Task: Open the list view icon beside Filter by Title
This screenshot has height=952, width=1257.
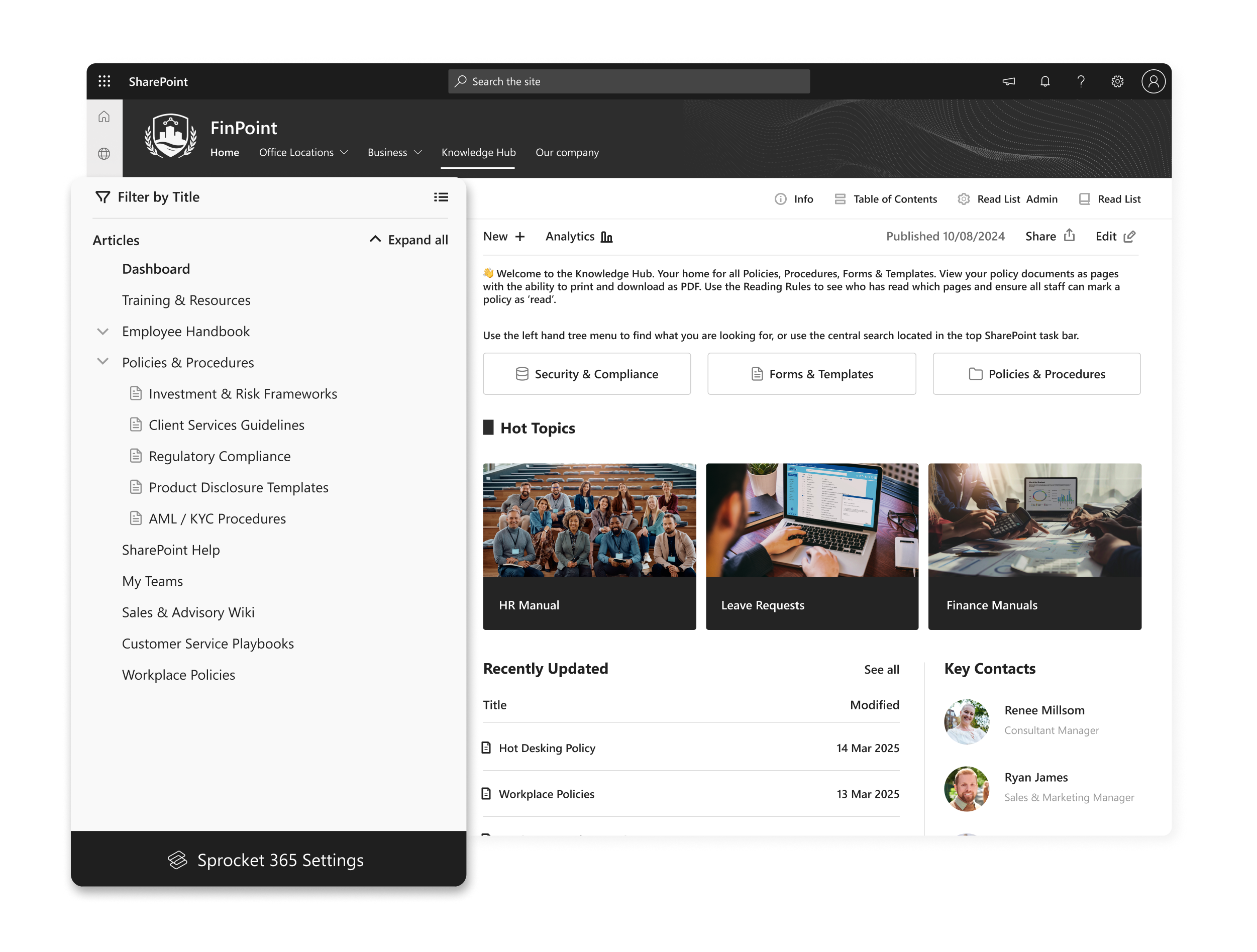Action: tap(442, 196)
